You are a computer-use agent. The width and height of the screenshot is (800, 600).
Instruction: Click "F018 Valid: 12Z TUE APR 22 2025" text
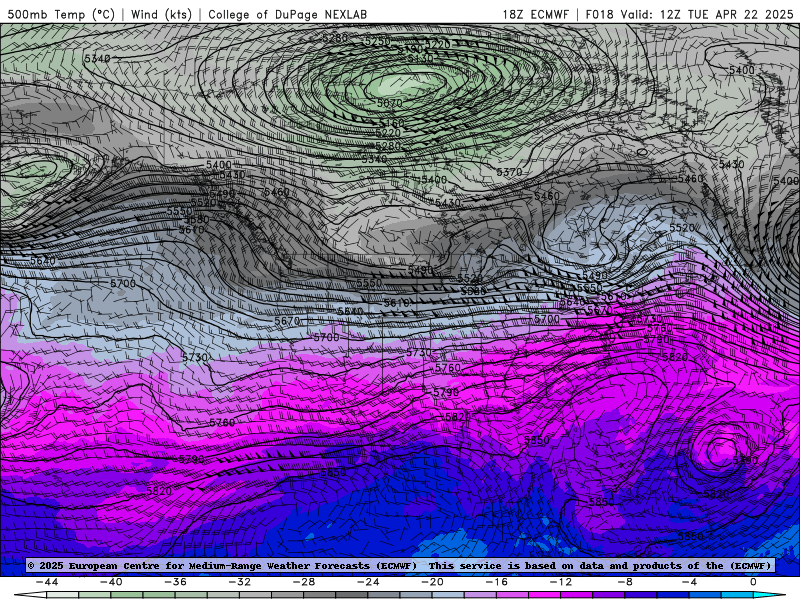tap(689, 14)
